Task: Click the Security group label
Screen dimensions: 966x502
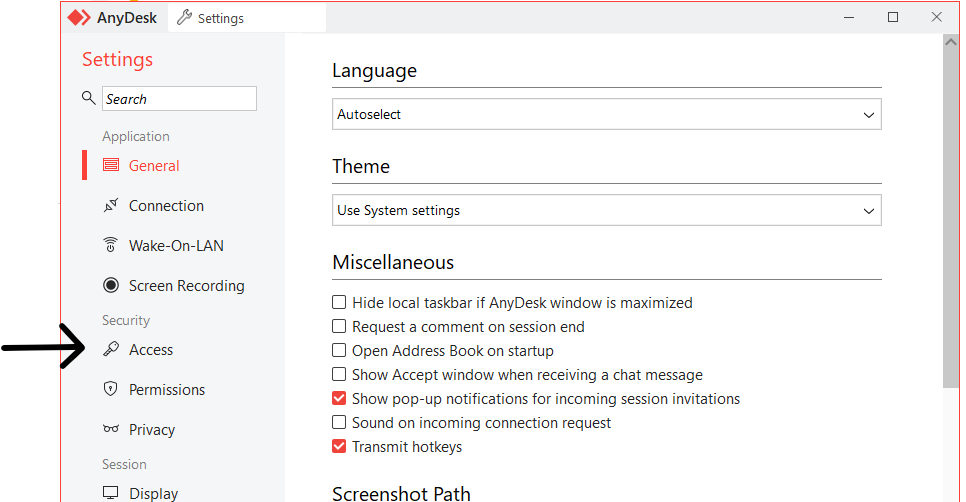Action: coord(126,320)
